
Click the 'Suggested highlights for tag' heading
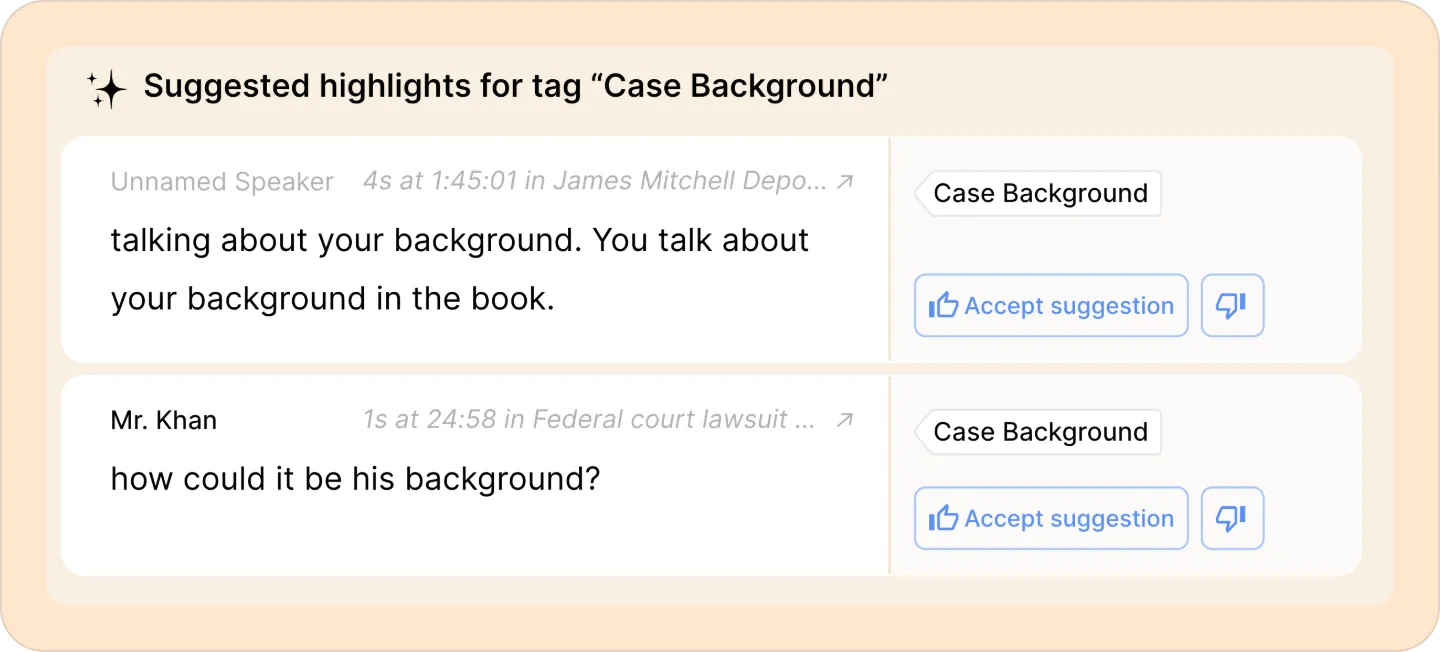[x=515, y=86]
